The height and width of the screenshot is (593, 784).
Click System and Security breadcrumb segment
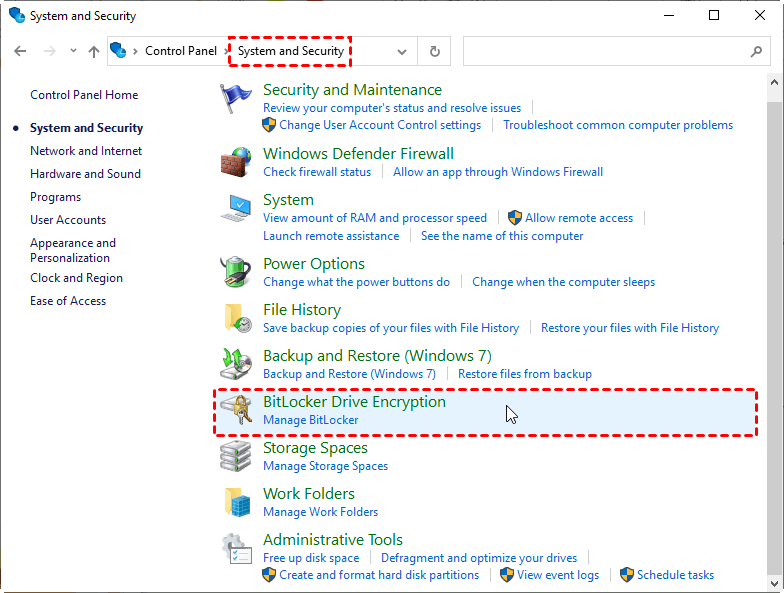click(x=290, y=51)
